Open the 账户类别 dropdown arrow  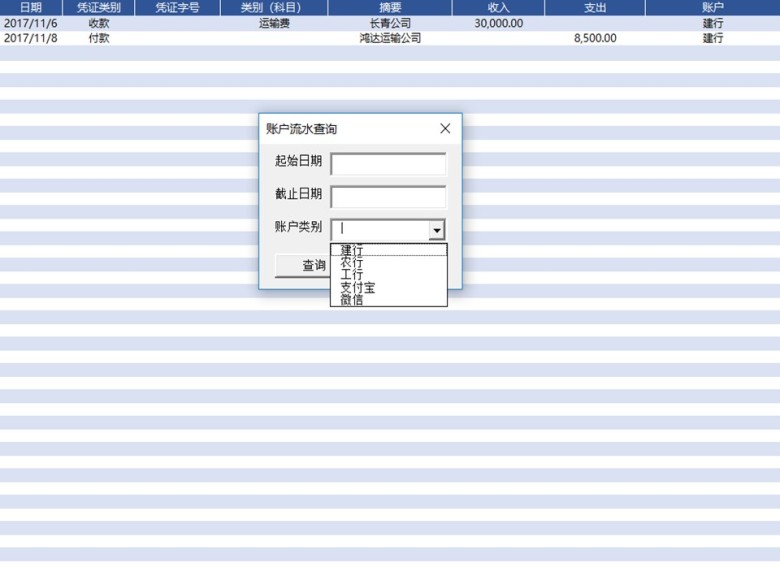click(x=437, y=230)
